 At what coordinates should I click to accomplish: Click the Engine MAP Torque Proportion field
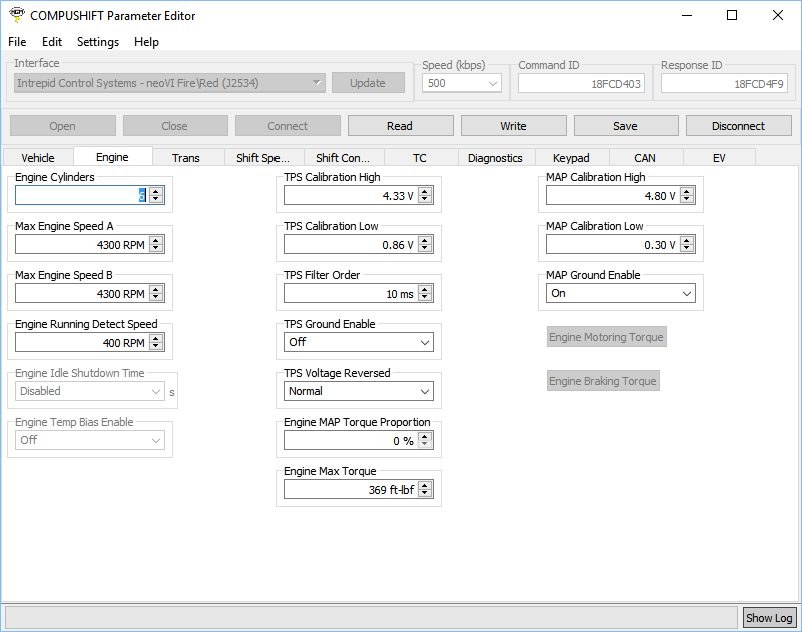(x=350, y=440)
